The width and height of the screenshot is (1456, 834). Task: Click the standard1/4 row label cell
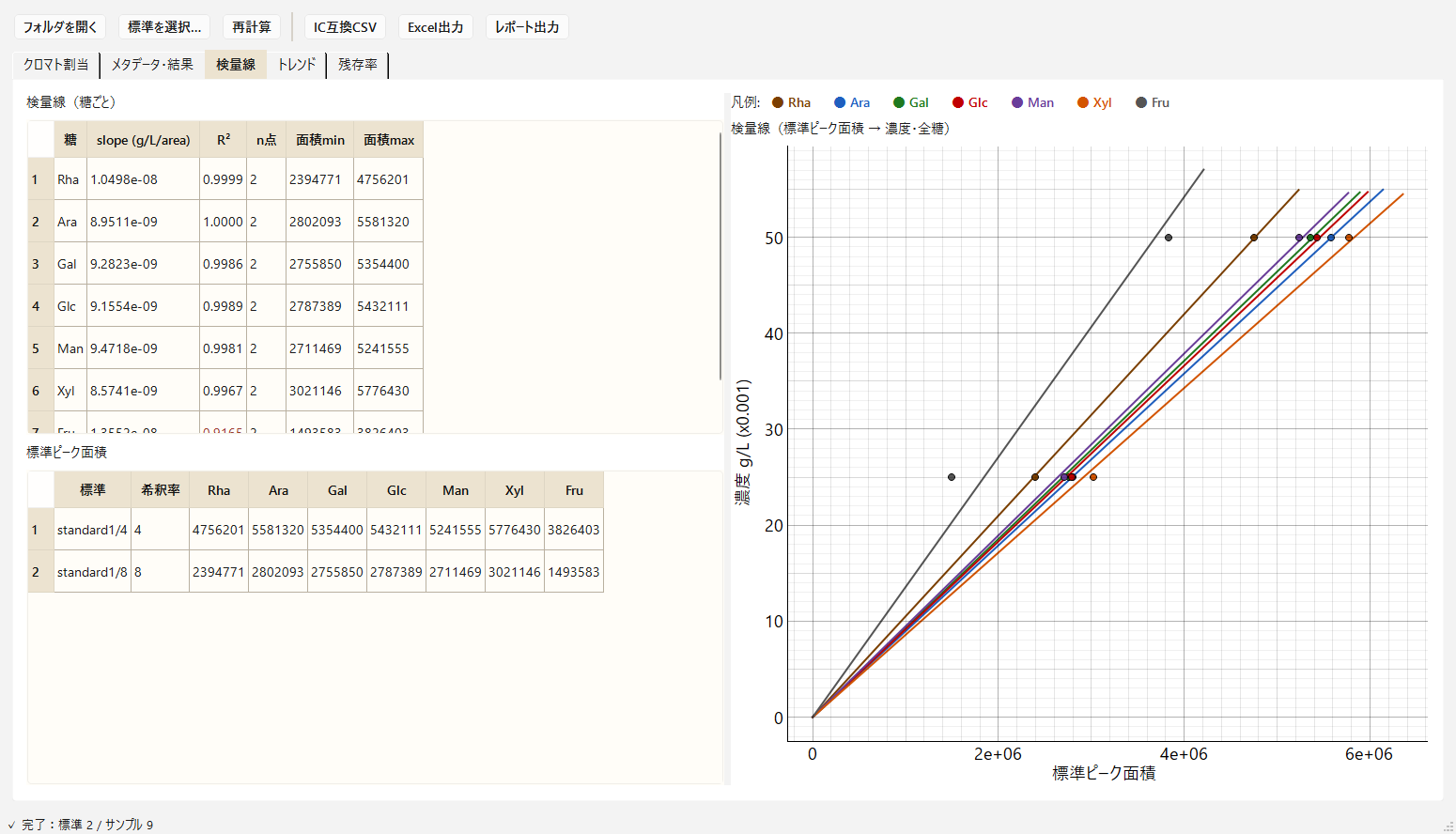92,530
